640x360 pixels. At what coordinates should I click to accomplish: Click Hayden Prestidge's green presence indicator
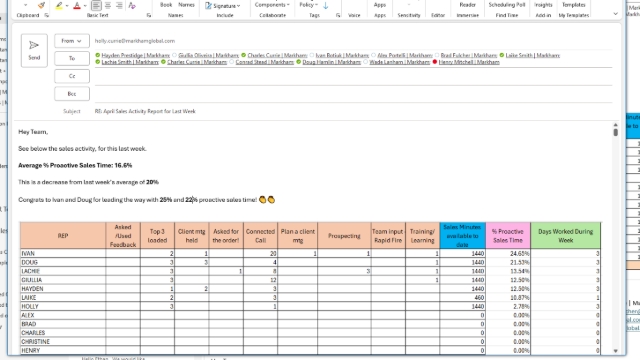coord(98,55)
